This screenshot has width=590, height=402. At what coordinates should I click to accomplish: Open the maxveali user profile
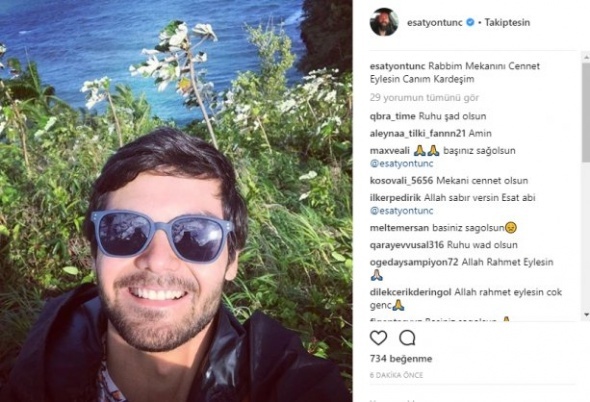[x=389, y=151]
